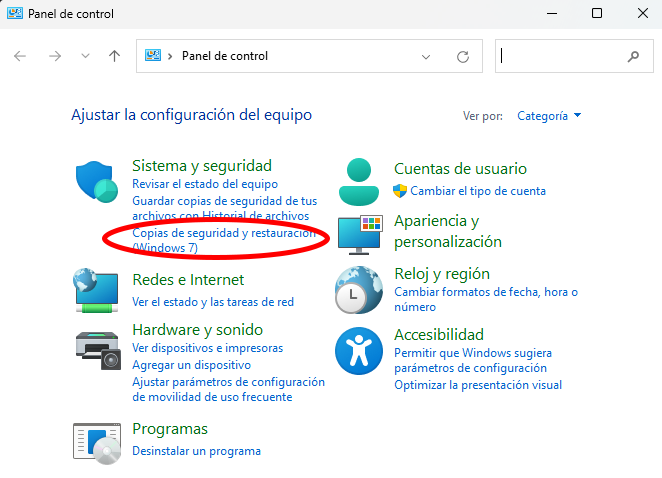662x478 pixels.
Task: Open Hardware y sonido category
Action: [198, 330]
